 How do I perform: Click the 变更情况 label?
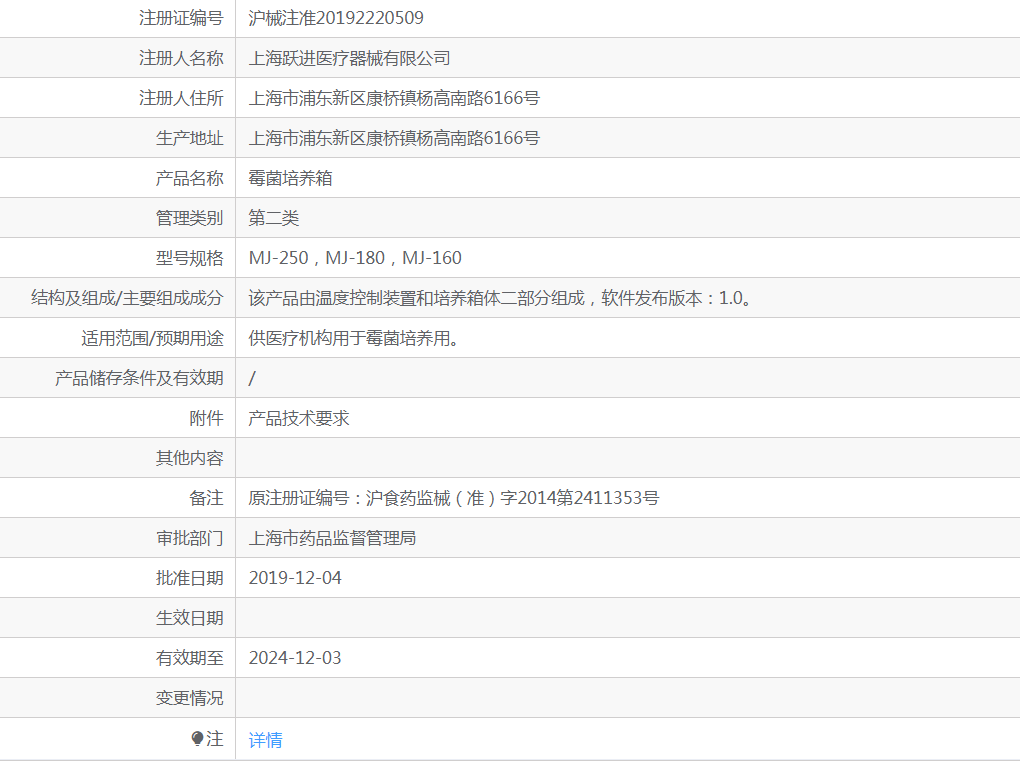(189, 698)
